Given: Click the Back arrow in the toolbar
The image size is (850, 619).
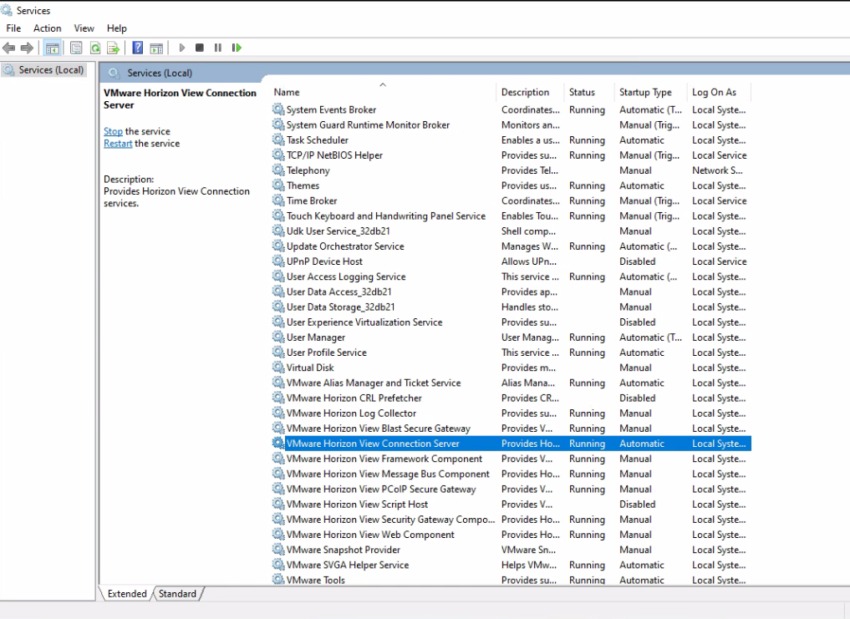Looking at the screenshot, I should tap(9, 47).
